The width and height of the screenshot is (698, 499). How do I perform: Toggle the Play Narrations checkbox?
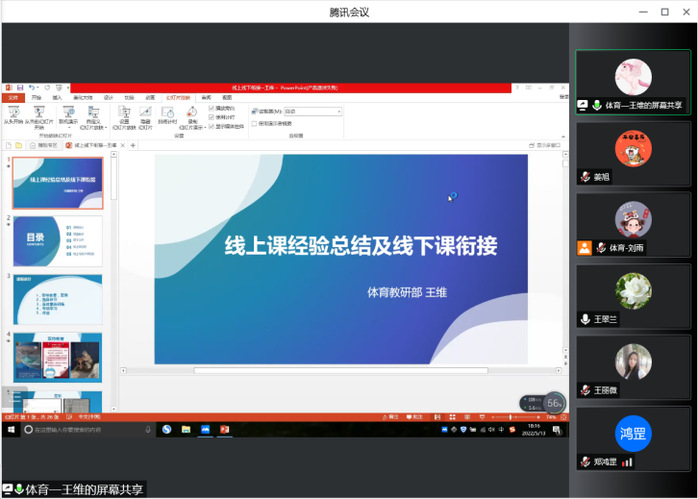coord(212,107)
